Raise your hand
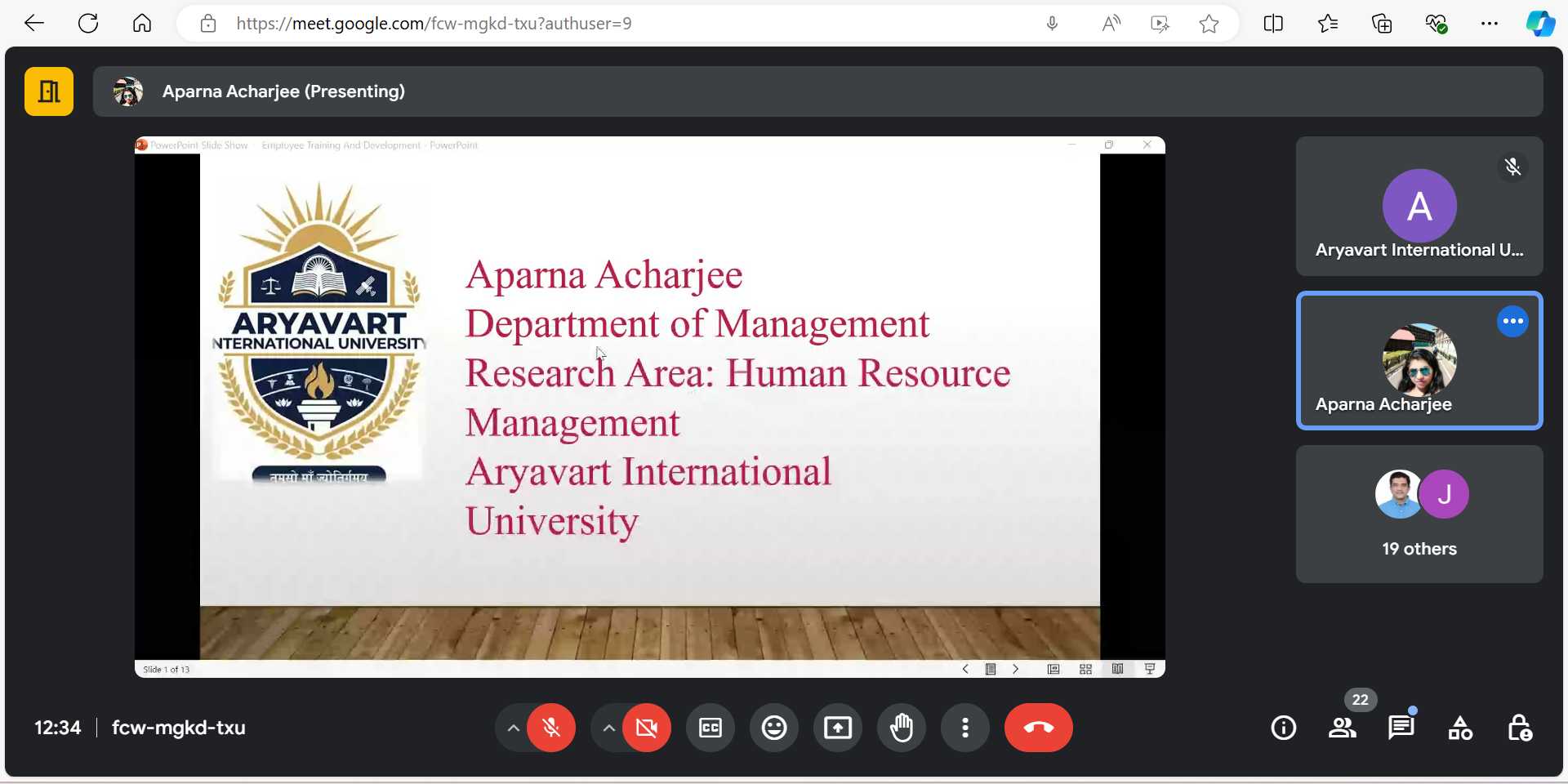Viewport: 1568px width, 784px height. click(x=902, y=728)
